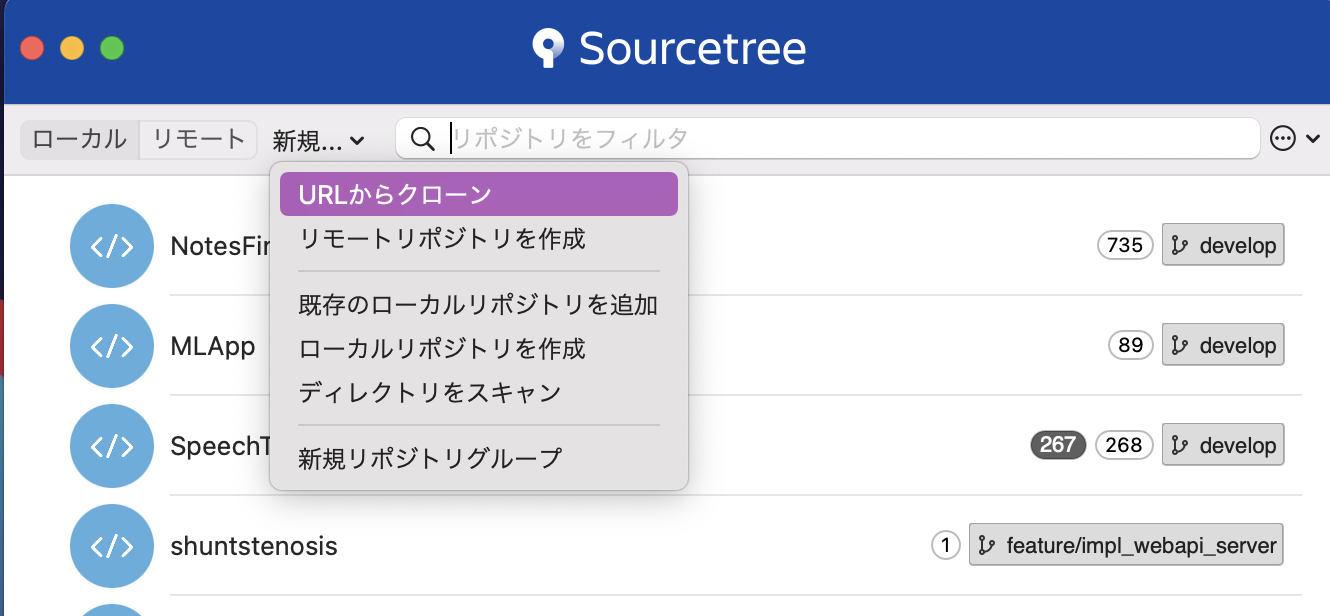Viewport: 1330px width, 616px height.
Task: Choose 既存のローカルリポジトリを追加 option
Action: 478,305
